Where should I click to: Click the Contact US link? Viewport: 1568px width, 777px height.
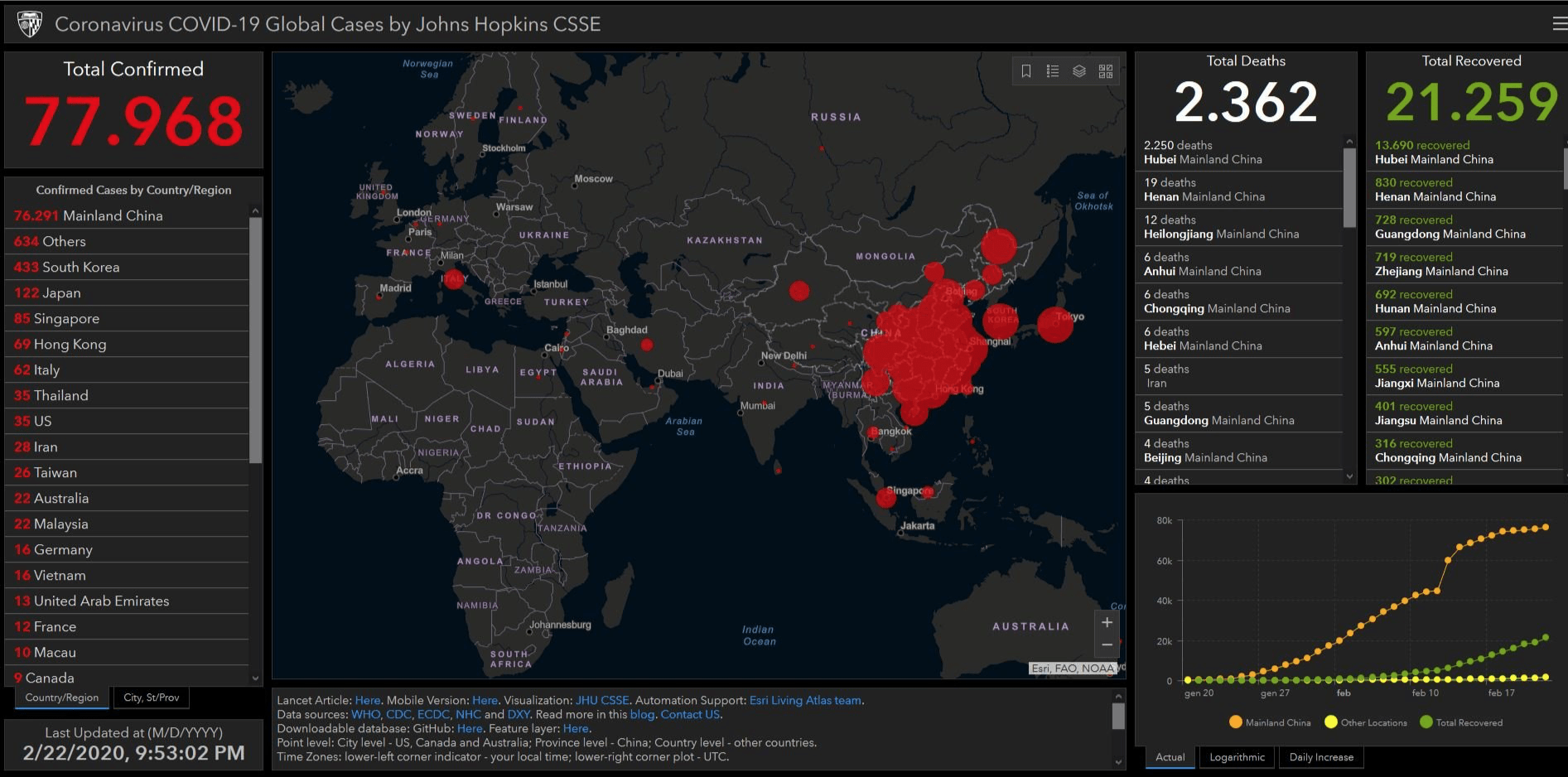(x=690, y=715)
